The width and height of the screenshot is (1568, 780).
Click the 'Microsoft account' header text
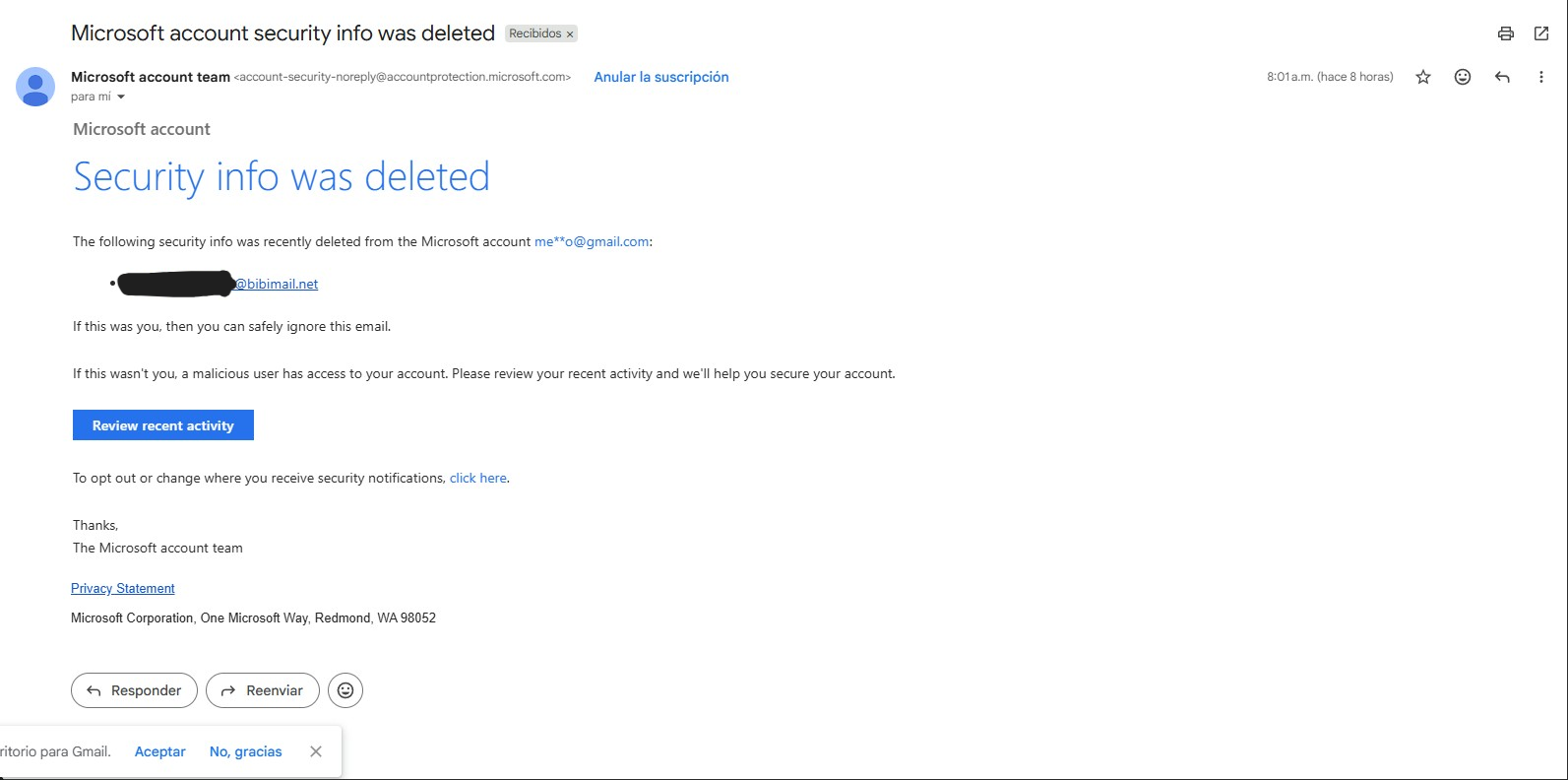(x=142, y=129)
